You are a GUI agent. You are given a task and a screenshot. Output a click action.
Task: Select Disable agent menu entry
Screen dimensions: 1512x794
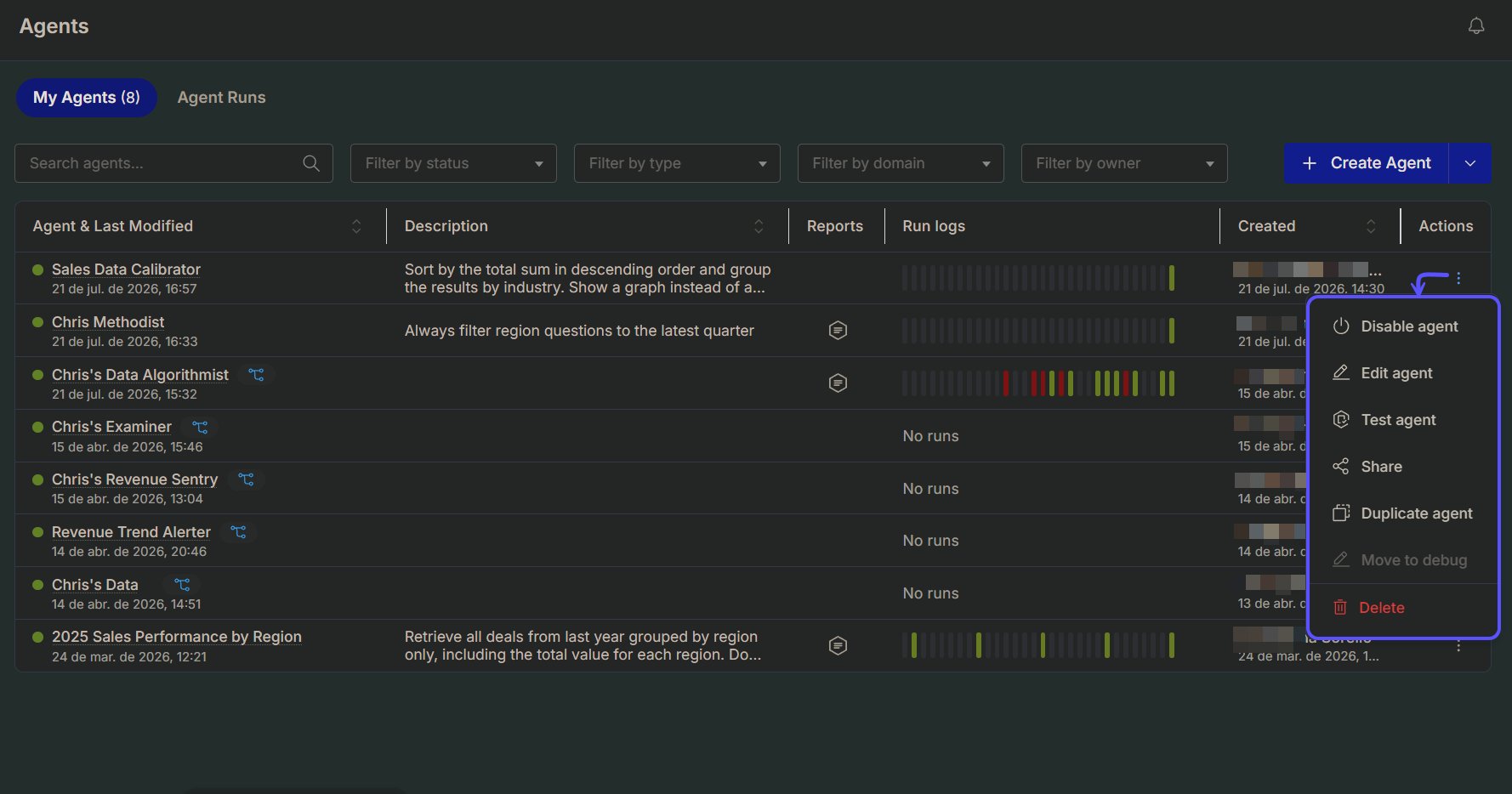(1403, 326)
